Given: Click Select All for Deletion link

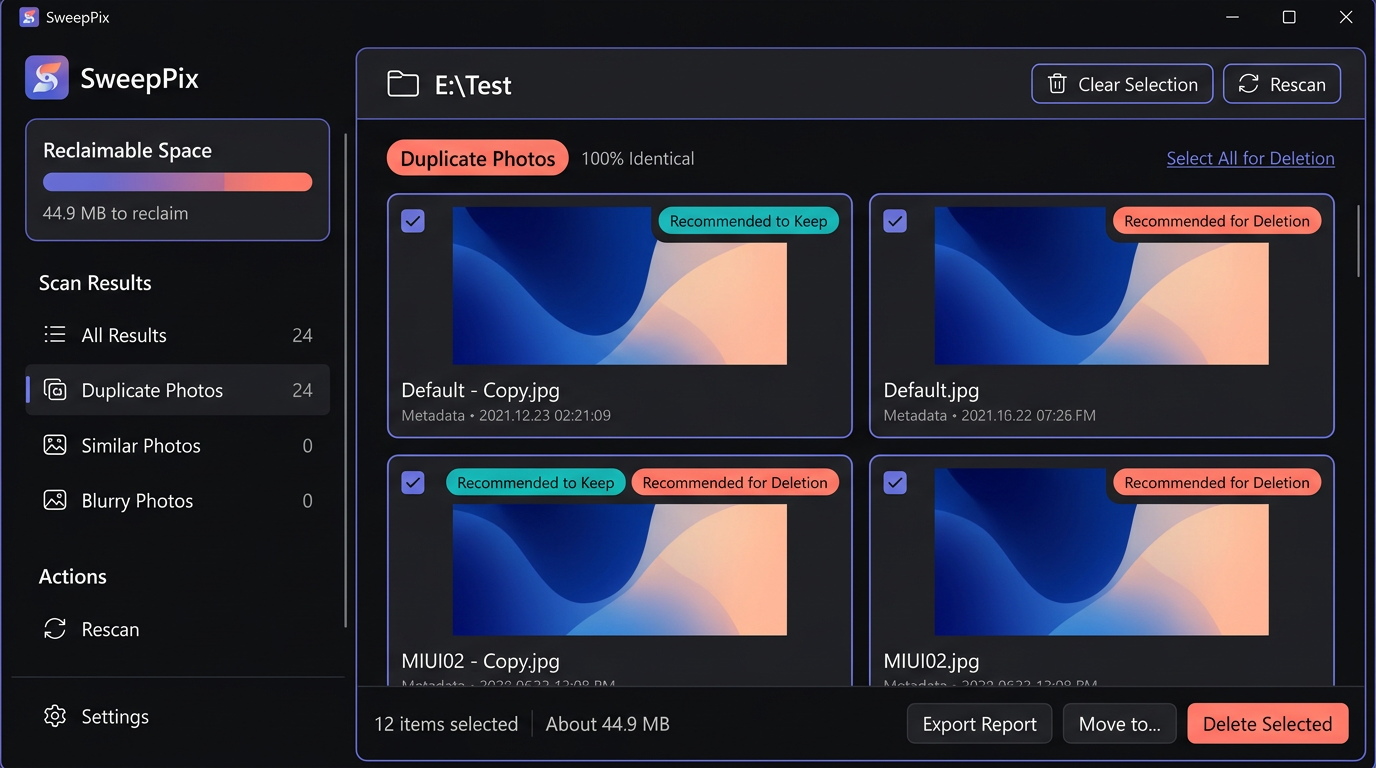Looking at the screenshot, I should [1250, 158].
